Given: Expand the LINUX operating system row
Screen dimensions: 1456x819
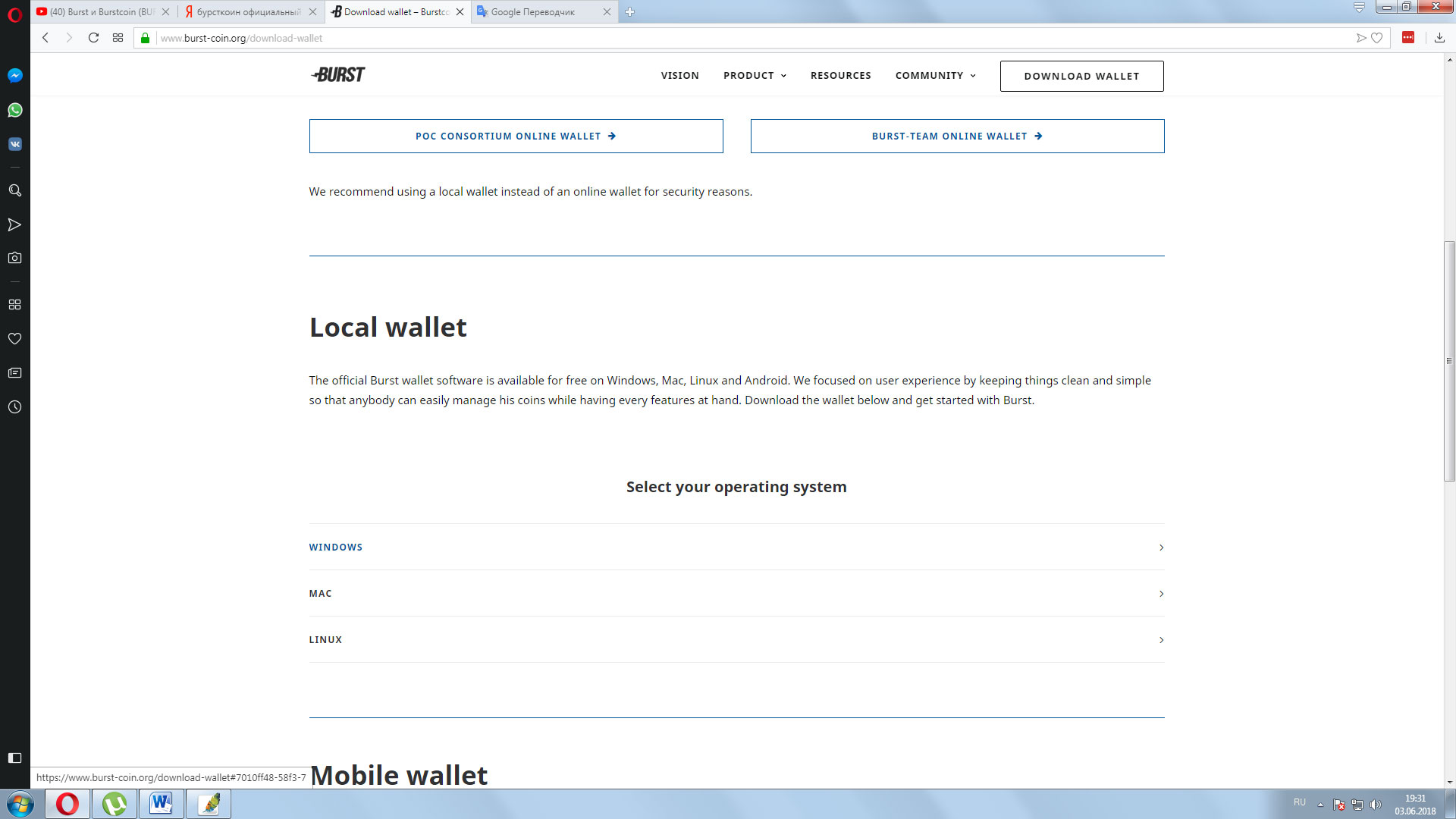Looking at the screenshot, I should (736, 639).
